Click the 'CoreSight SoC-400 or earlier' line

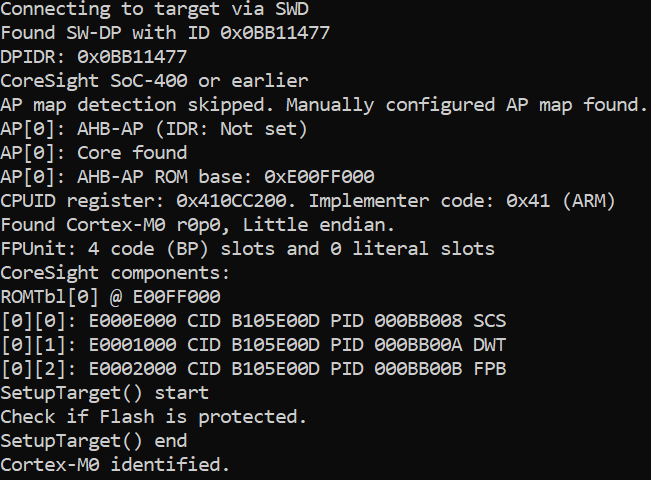pyautogui.click(x=154, y=80)
